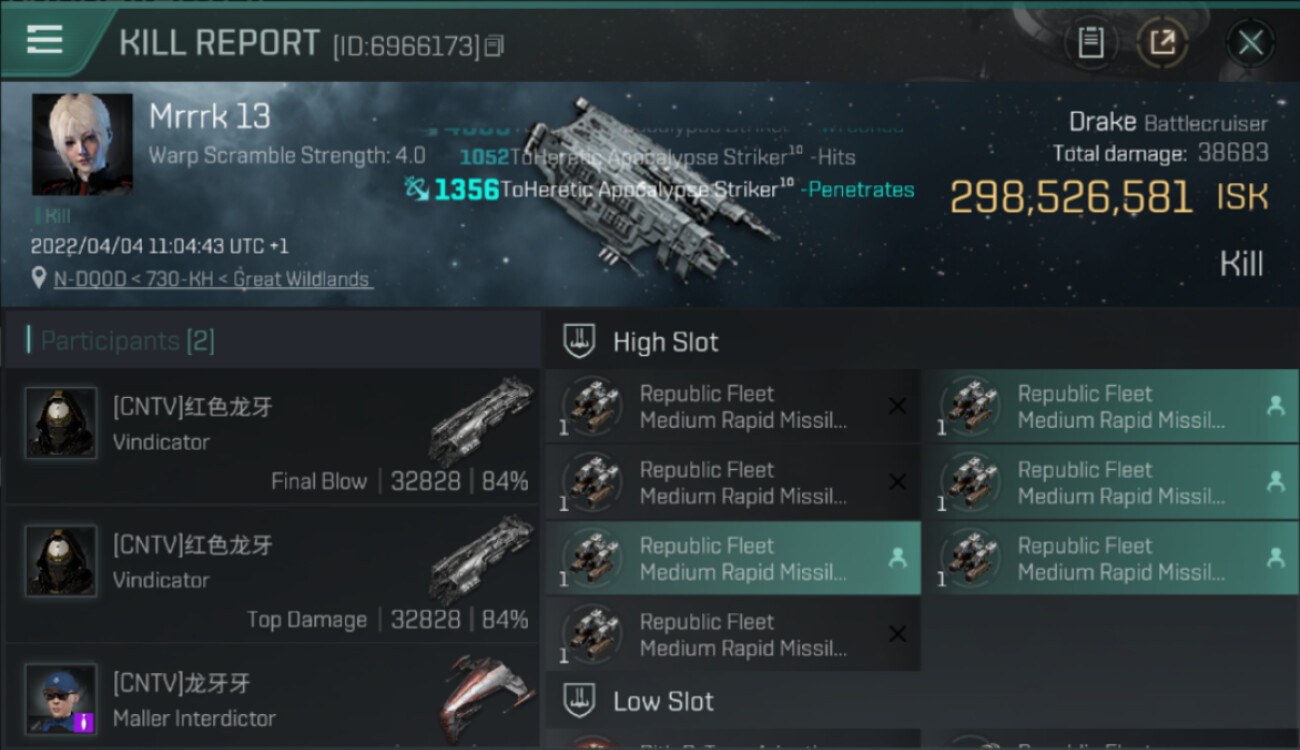
Task: Click Mrrrk 13 pilot portrait
Action: click(x=82, y=144)
